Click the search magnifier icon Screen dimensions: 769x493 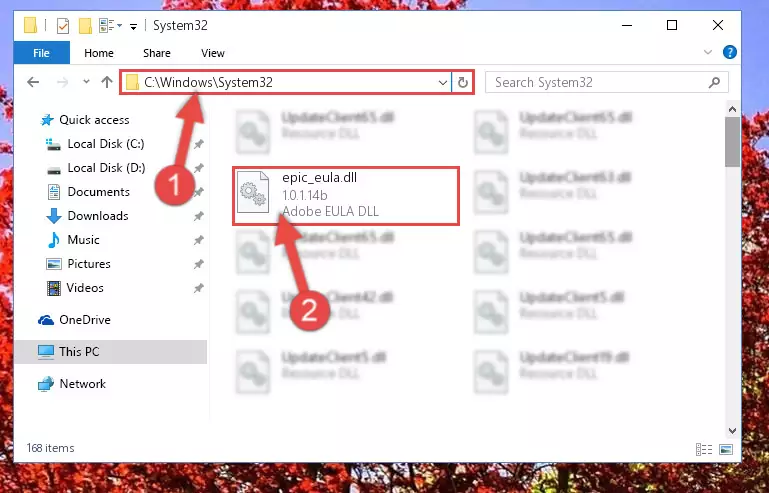714,82
